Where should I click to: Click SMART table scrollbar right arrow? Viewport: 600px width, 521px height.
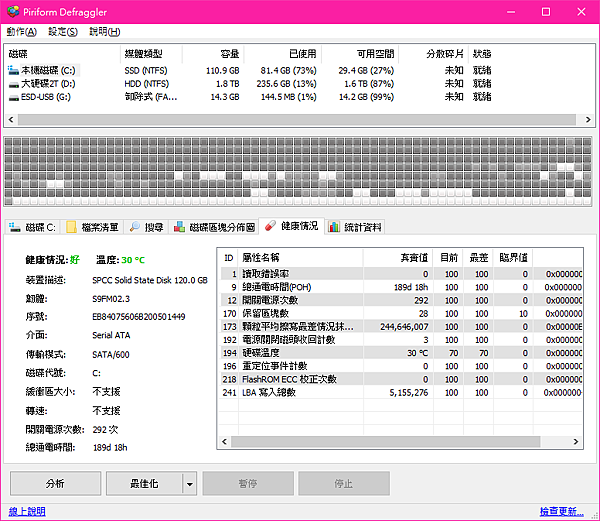[576, 442]
